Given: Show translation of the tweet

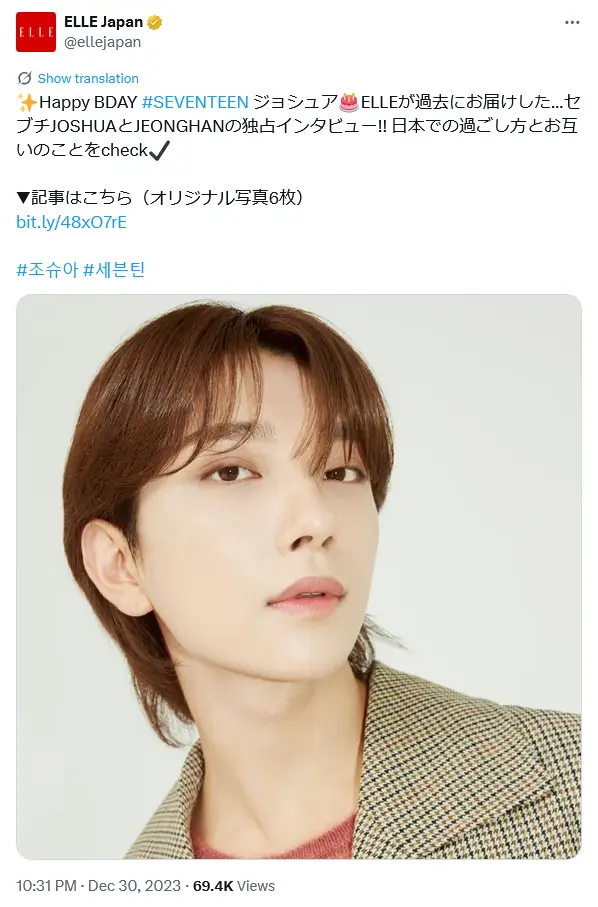Looking at the screenshot, I should pos(88,78).
